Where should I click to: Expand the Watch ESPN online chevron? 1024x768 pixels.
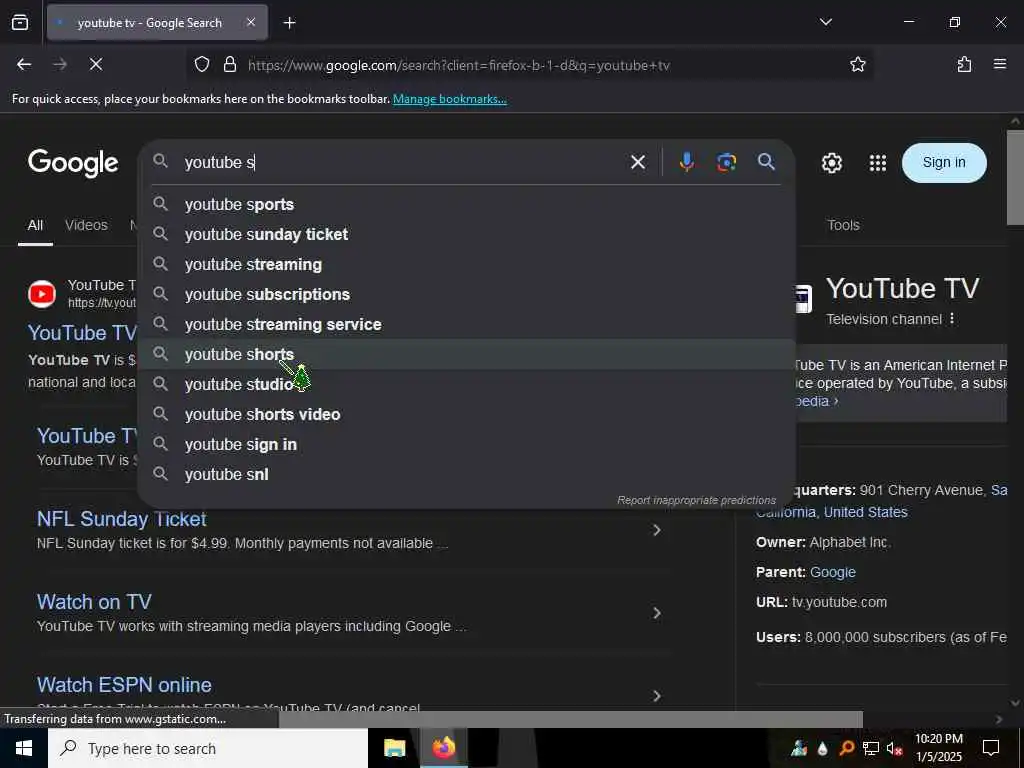(657, 696)
